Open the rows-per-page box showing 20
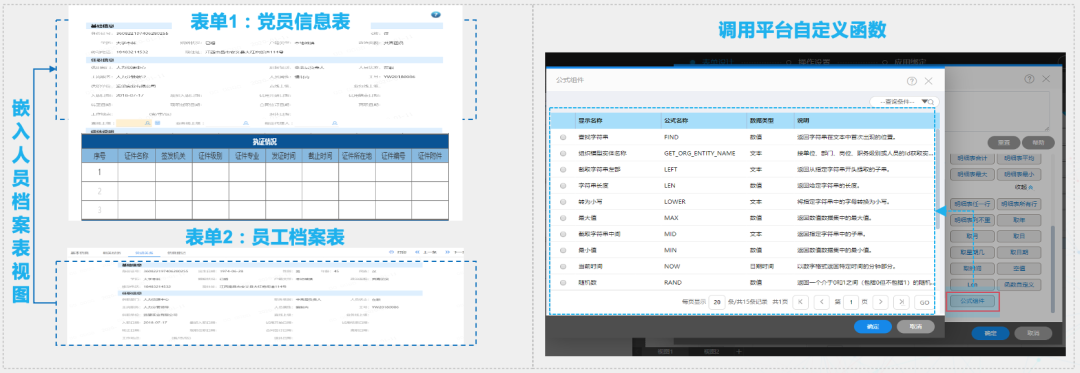The height and width of the screenshot is (373, 1080). click(x=717, y=301)
